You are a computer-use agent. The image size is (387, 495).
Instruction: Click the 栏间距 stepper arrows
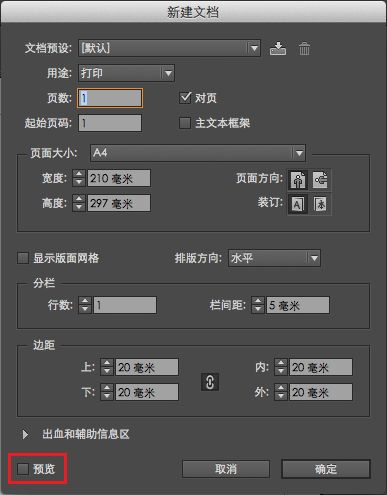tap(258, 305)
